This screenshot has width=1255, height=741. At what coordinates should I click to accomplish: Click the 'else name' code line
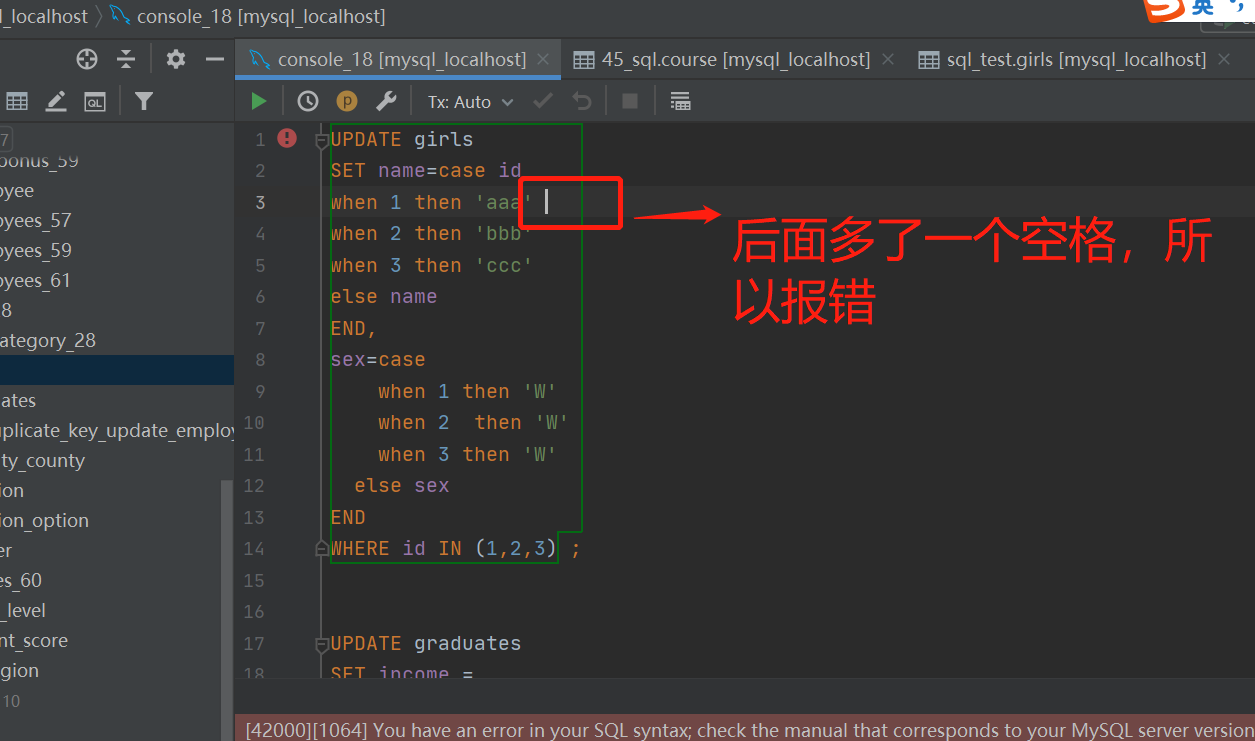click(x=384, y=297)
